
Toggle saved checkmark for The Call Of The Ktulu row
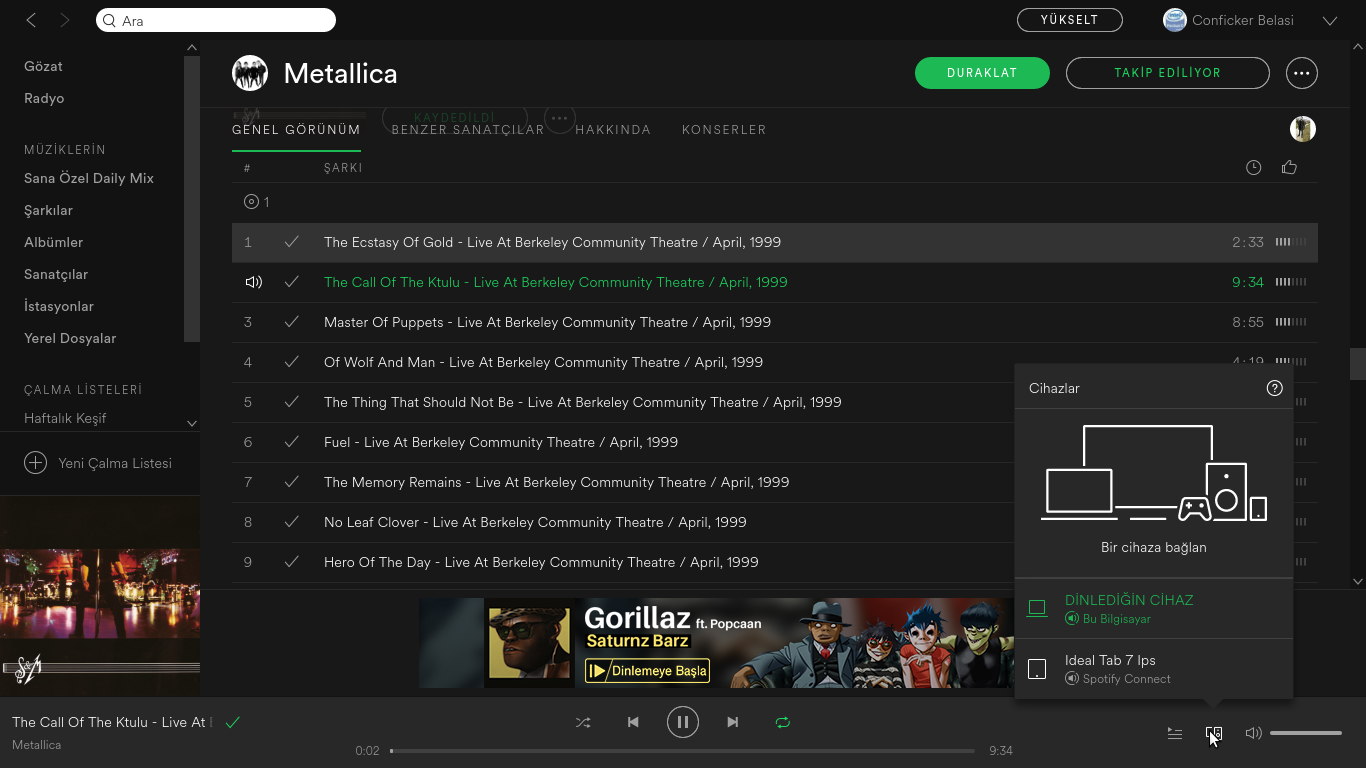pos(292,282)
